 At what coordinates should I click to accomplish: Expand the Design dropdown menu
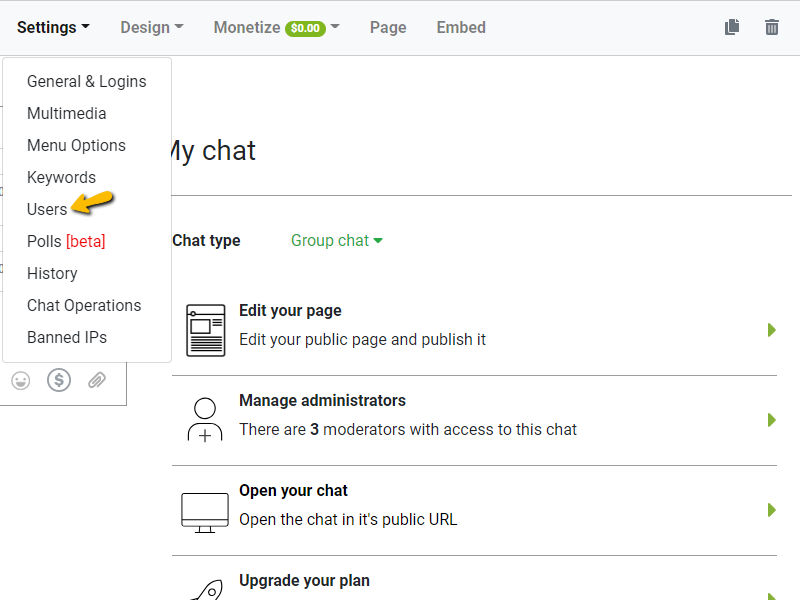tap(151, 28)
